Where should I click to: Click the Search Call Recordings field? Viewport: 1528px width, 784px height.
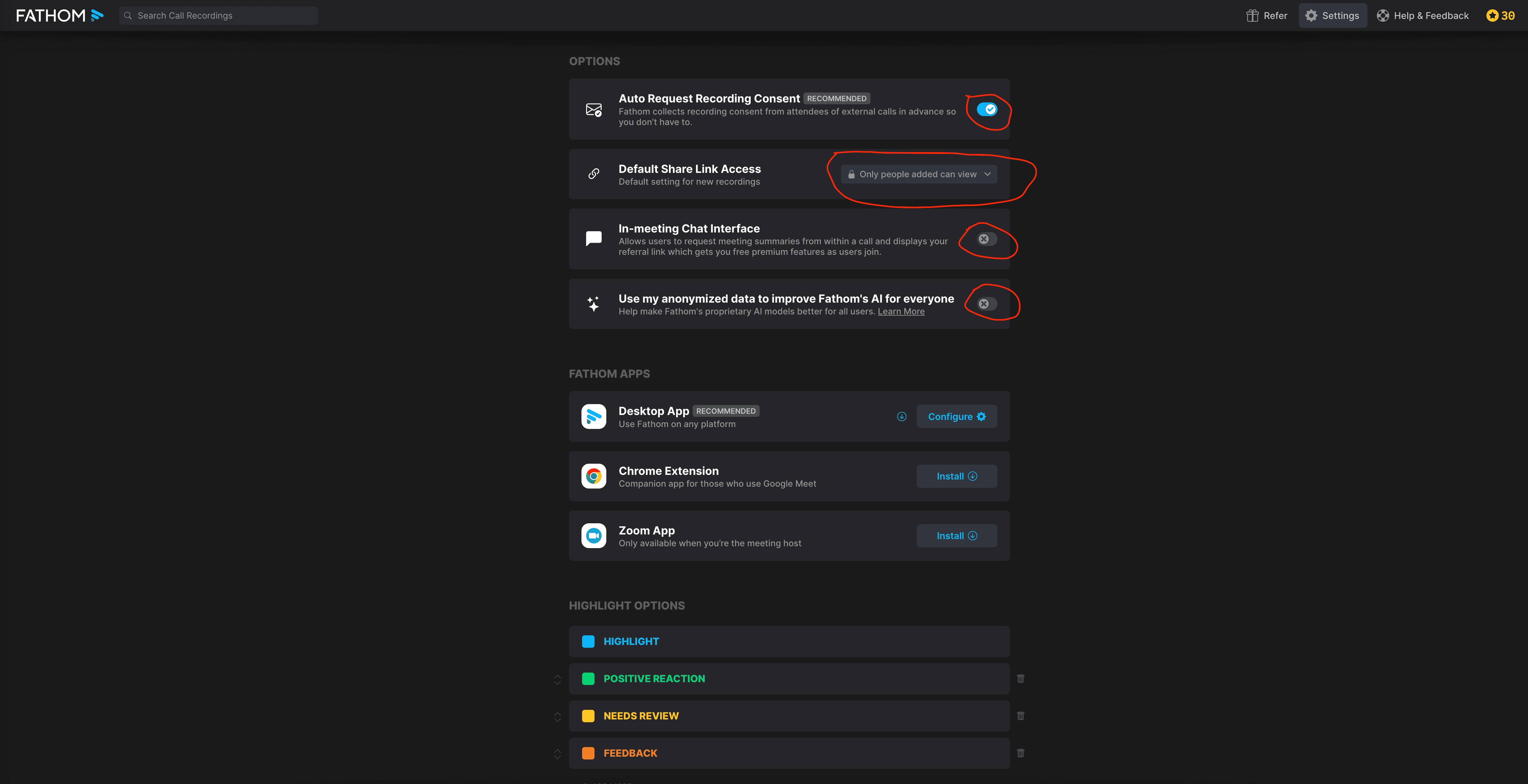coord(218,16)
